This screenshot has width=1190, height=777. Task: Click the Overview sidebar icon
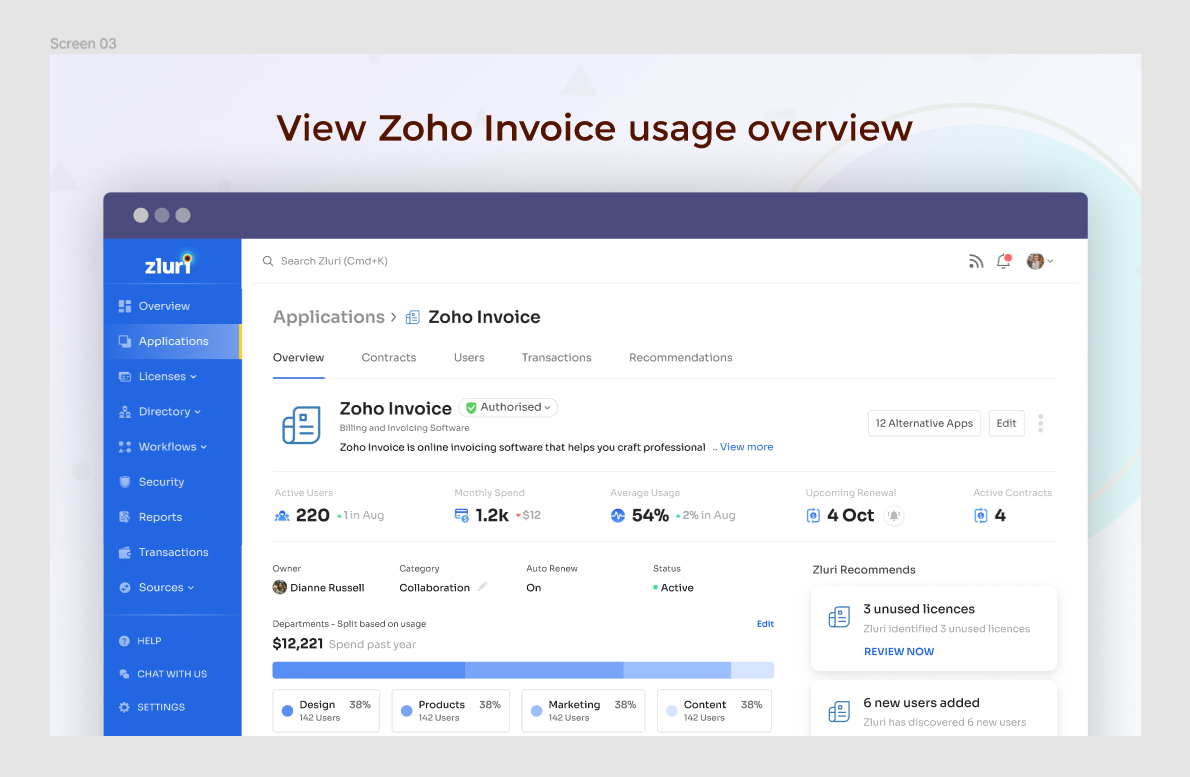pos(124,306)
